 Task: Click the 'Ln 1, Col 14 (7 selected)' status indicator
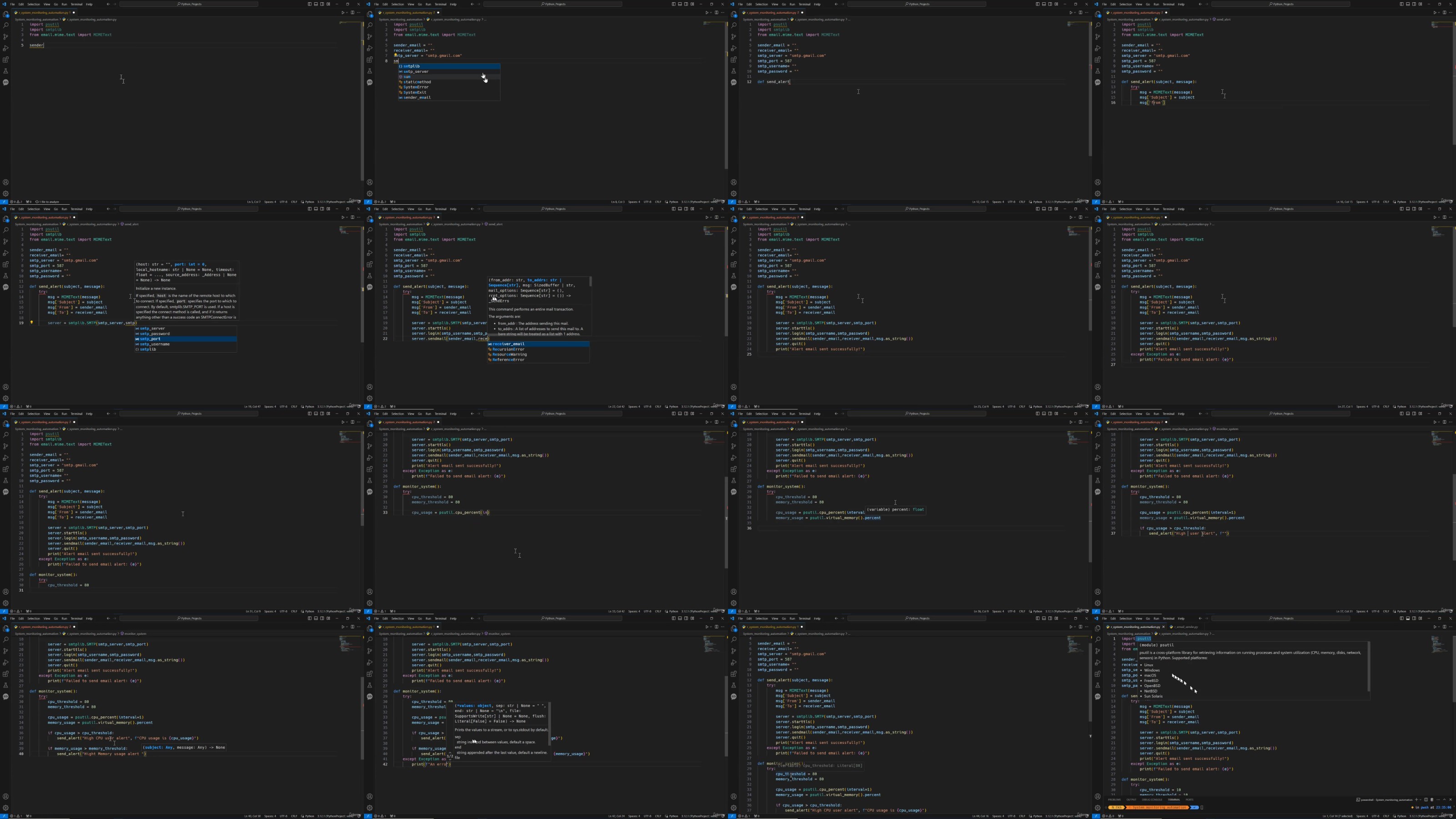click(x=1338, y=816)
